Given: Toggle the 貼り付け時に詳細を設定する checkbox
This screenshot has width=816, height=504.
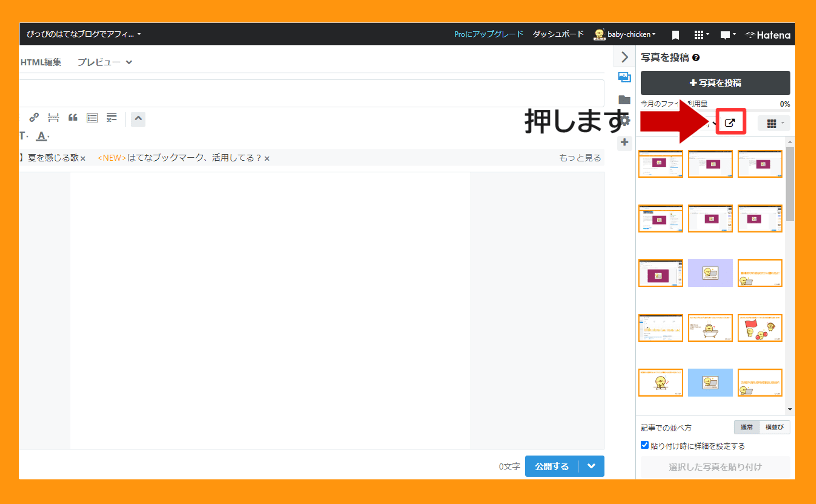Looking at the screenshot, I should point(645,445).
